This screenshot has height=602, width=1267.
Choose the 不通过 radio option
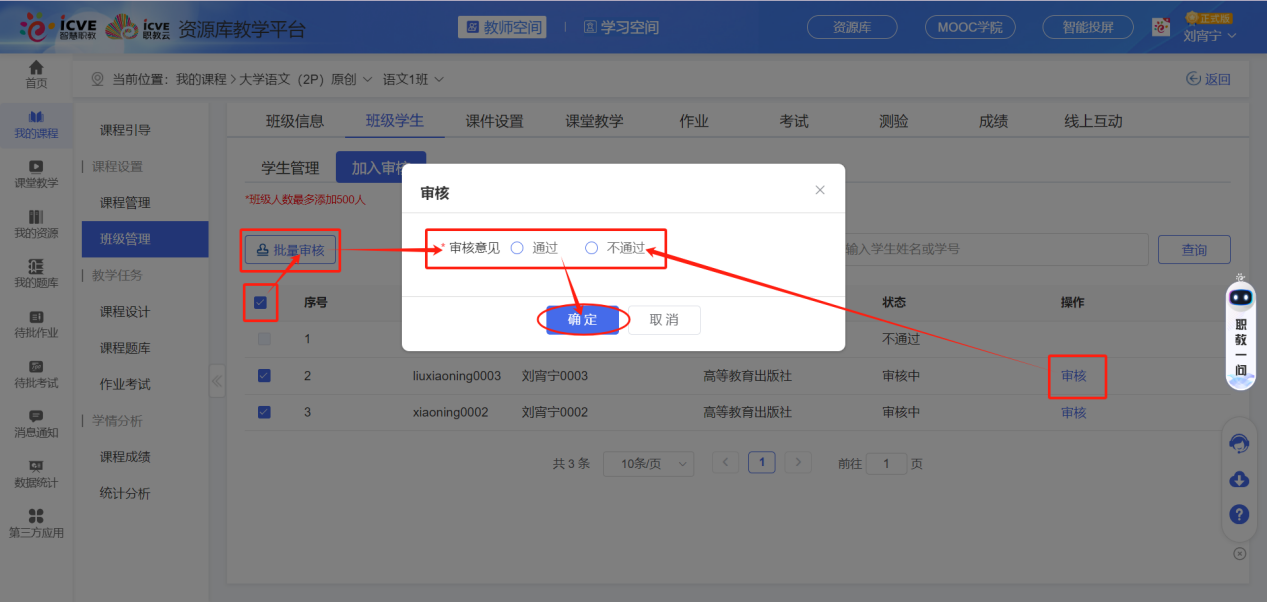coord(590,247)
